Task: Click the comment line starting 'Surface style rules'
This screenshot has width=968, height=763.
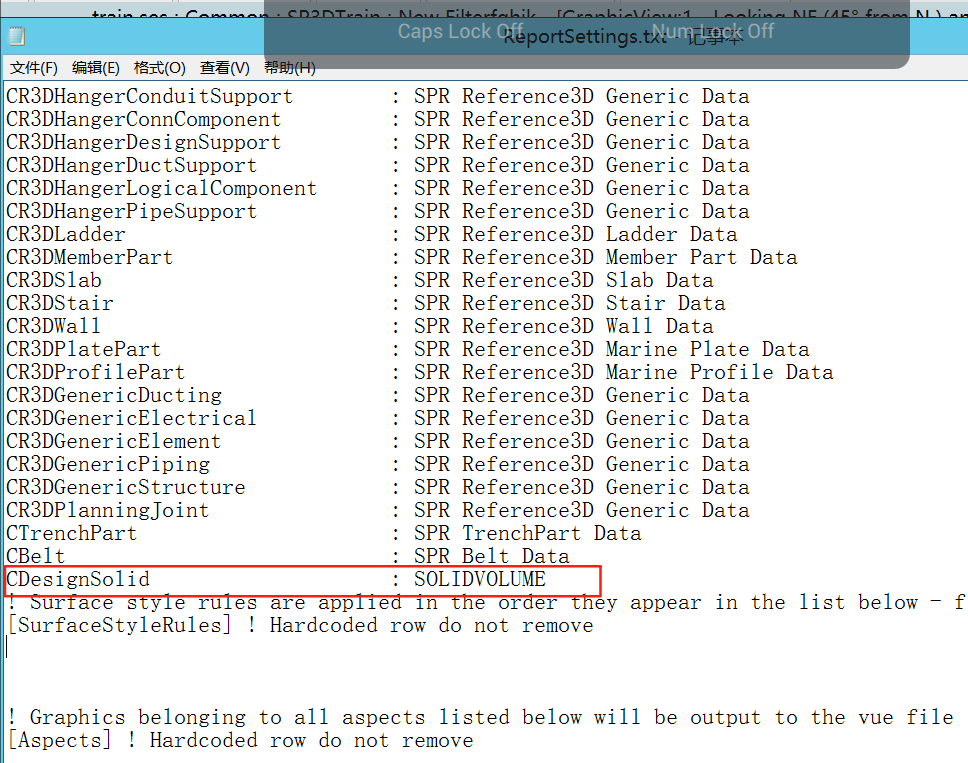Action: tap(486, 602)
